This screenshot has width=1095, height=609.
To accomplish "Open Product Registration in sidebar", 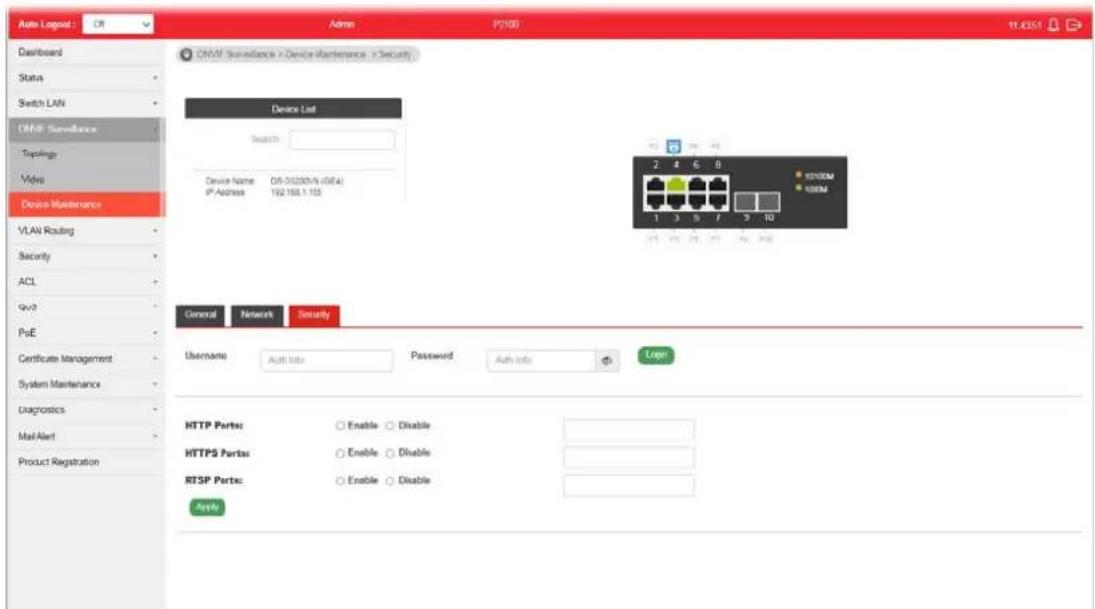I will [87, 462].
